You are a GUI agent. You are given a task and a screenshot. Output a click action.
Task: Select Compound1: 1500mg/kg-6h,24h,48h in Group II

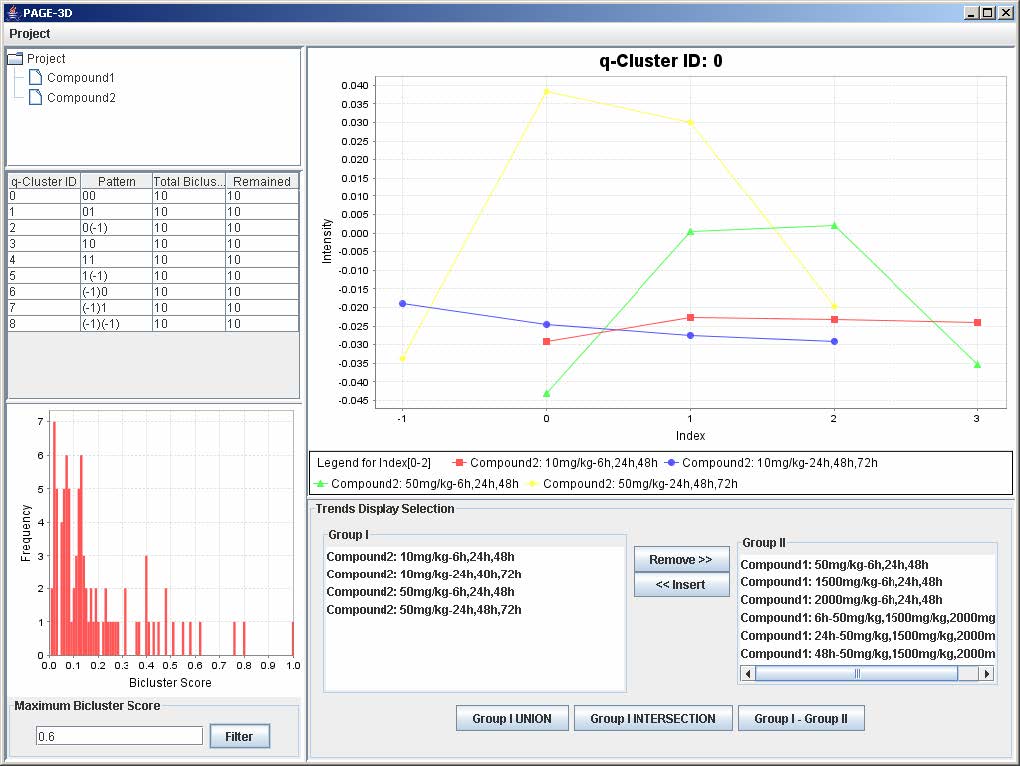841,582
